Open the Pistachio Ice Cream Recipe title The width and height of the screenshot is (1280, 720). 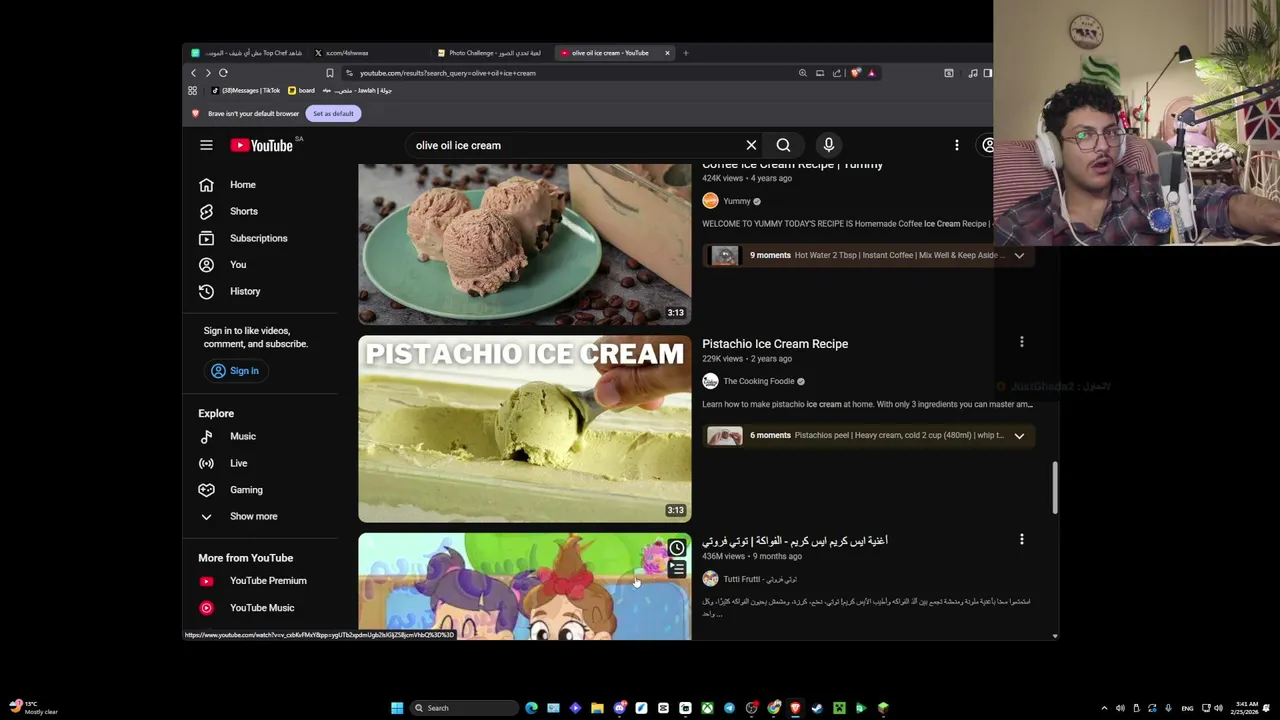click(x=775, y=343)
